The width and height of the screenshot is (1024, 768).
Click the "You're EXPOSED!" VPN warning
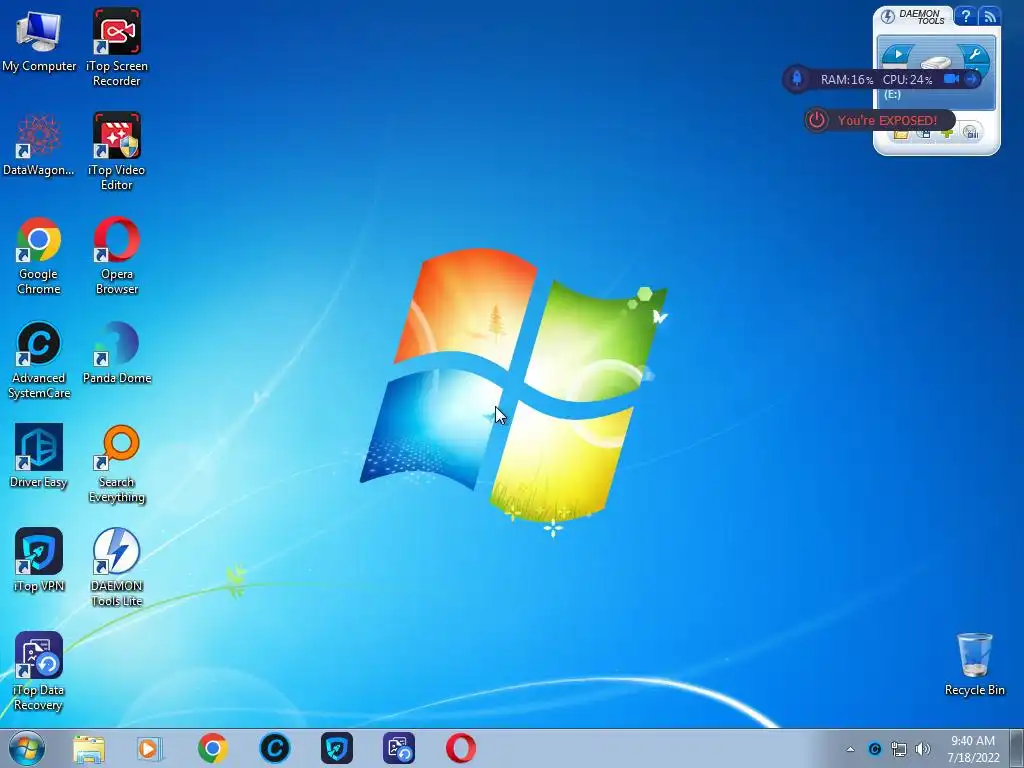coord(887,121)
